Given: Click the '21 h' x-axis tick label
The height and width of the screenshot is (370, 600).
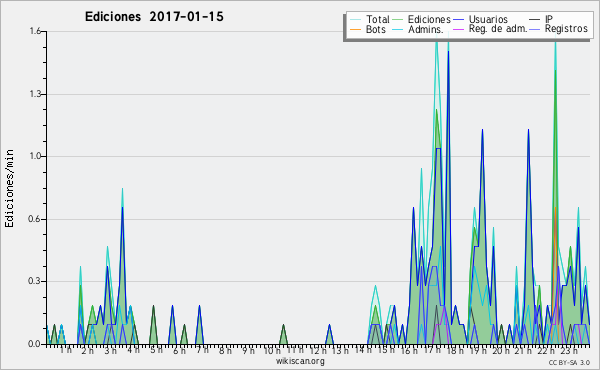Looking at the screenshot, I should [523, 350].
